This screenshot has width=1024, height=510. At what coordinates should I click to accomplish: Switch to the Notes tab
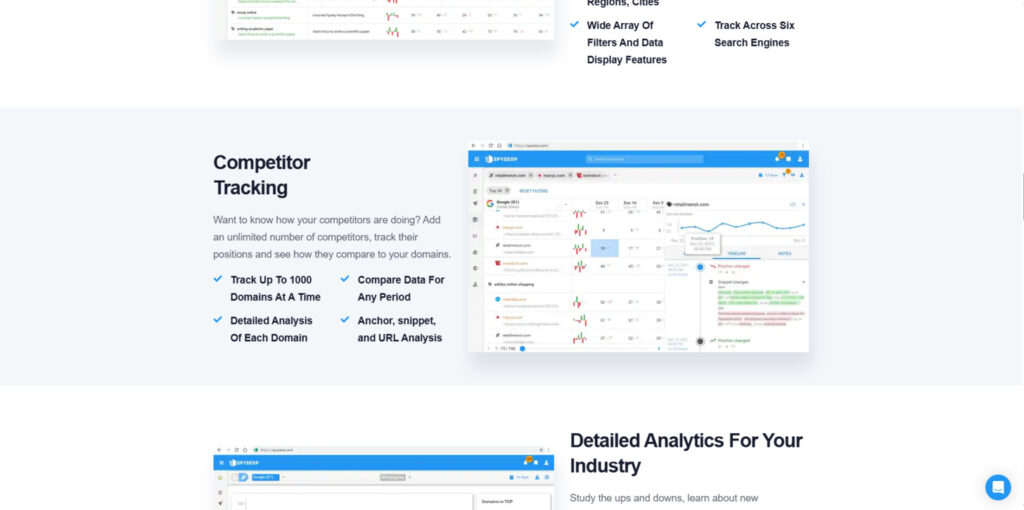pyautogui.click(x=784, y=253)
